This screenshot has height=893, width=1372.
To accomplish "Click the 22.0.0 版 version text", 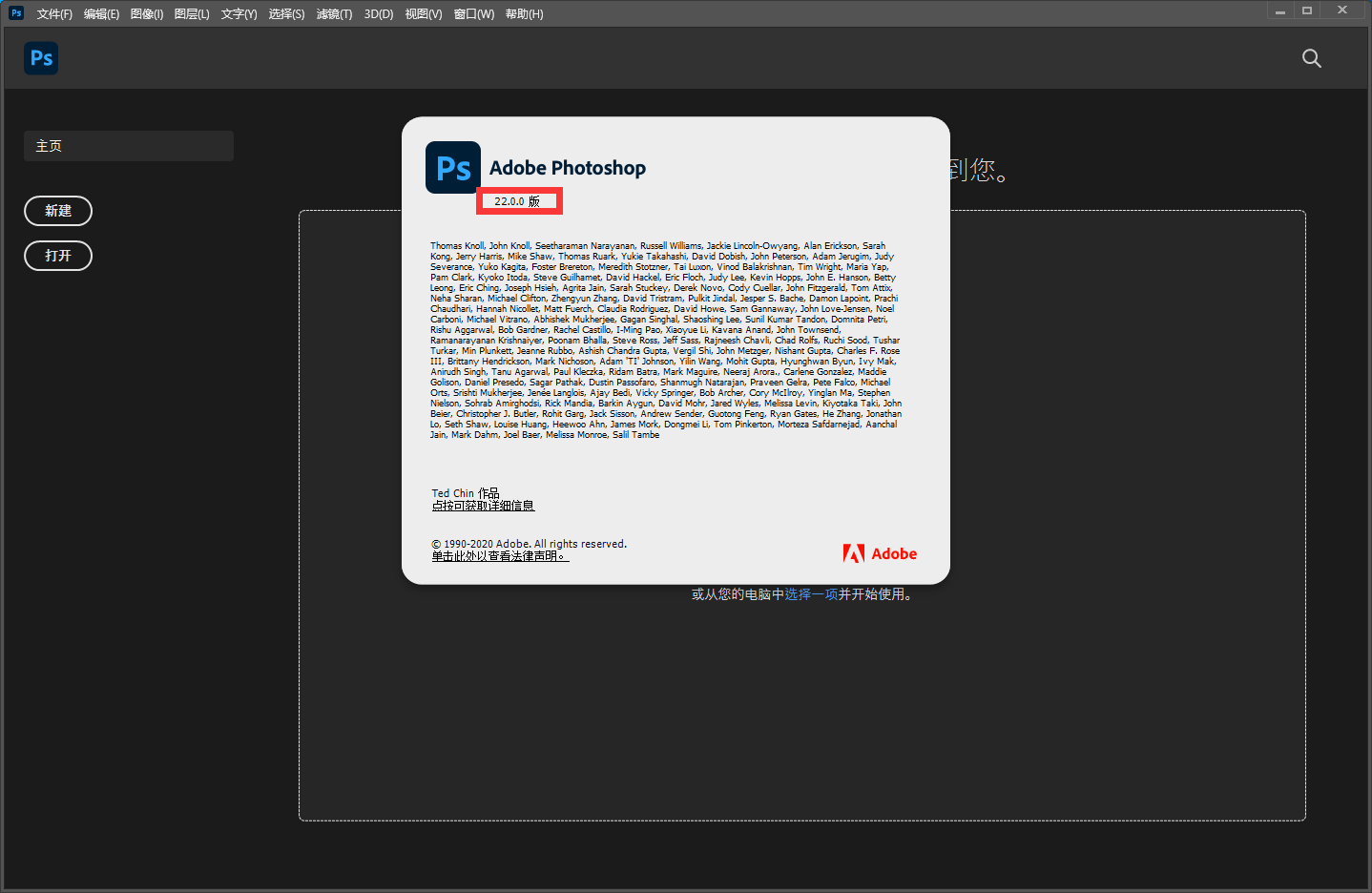I will click(517, 201).
